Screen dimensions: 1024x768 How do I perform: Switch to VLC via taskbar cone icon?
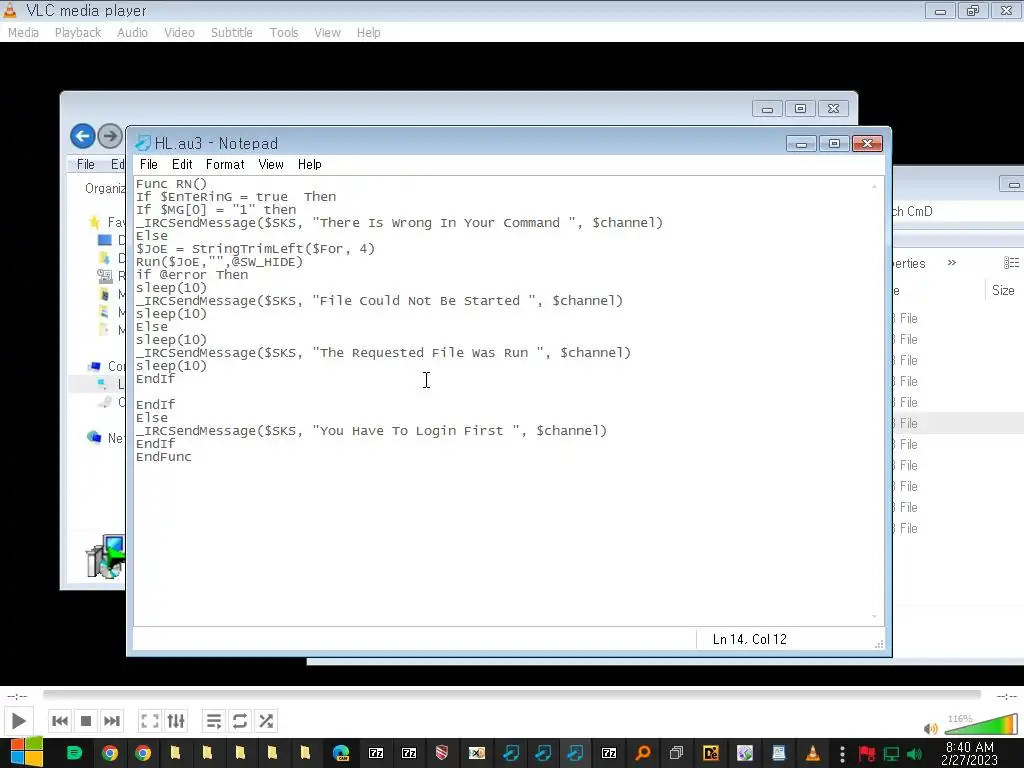812,753
